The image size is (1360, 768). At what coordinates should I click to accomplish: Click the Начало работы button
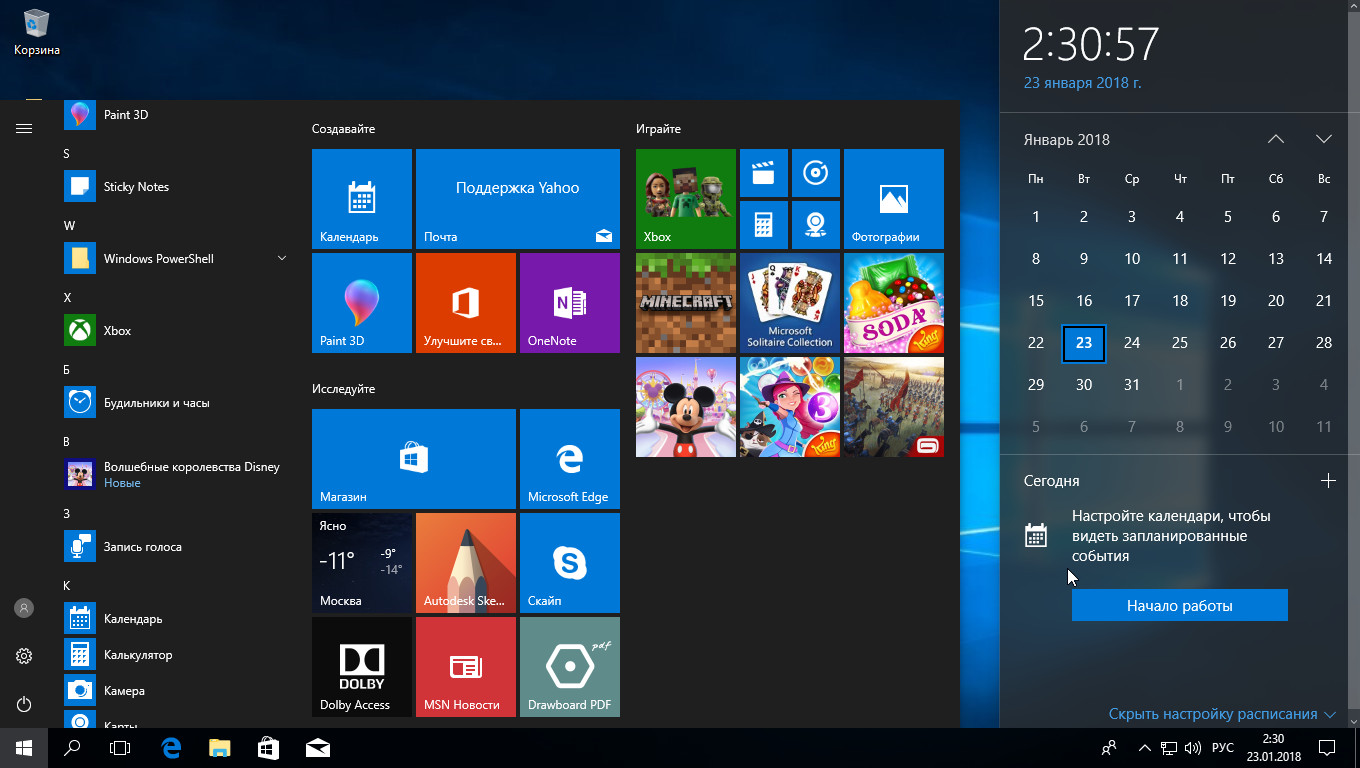pyautogui.click(x=1179, y=605)
